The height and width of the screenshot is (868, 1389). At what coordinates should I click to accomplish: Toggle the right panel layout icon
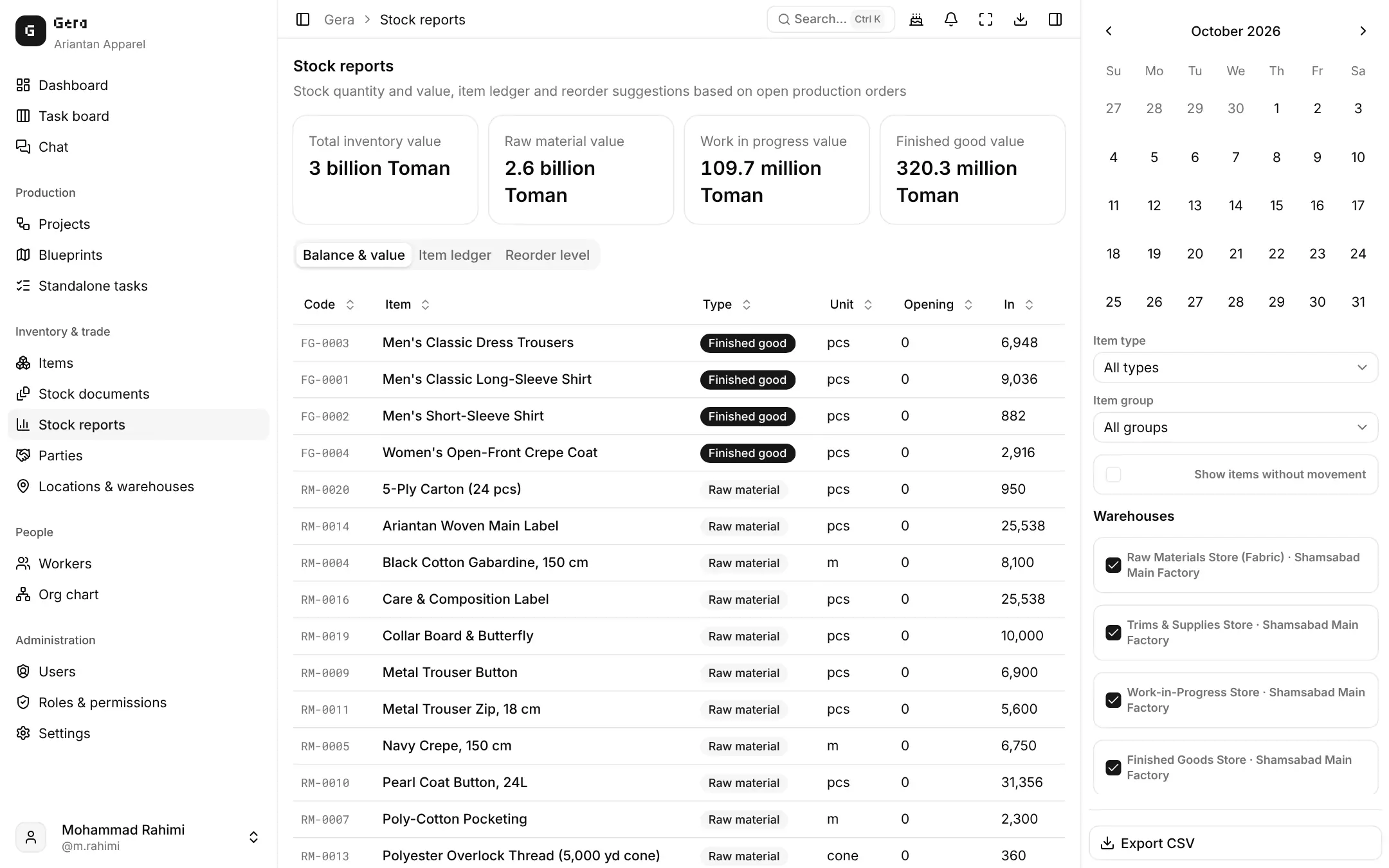[x=1055, y=19]
